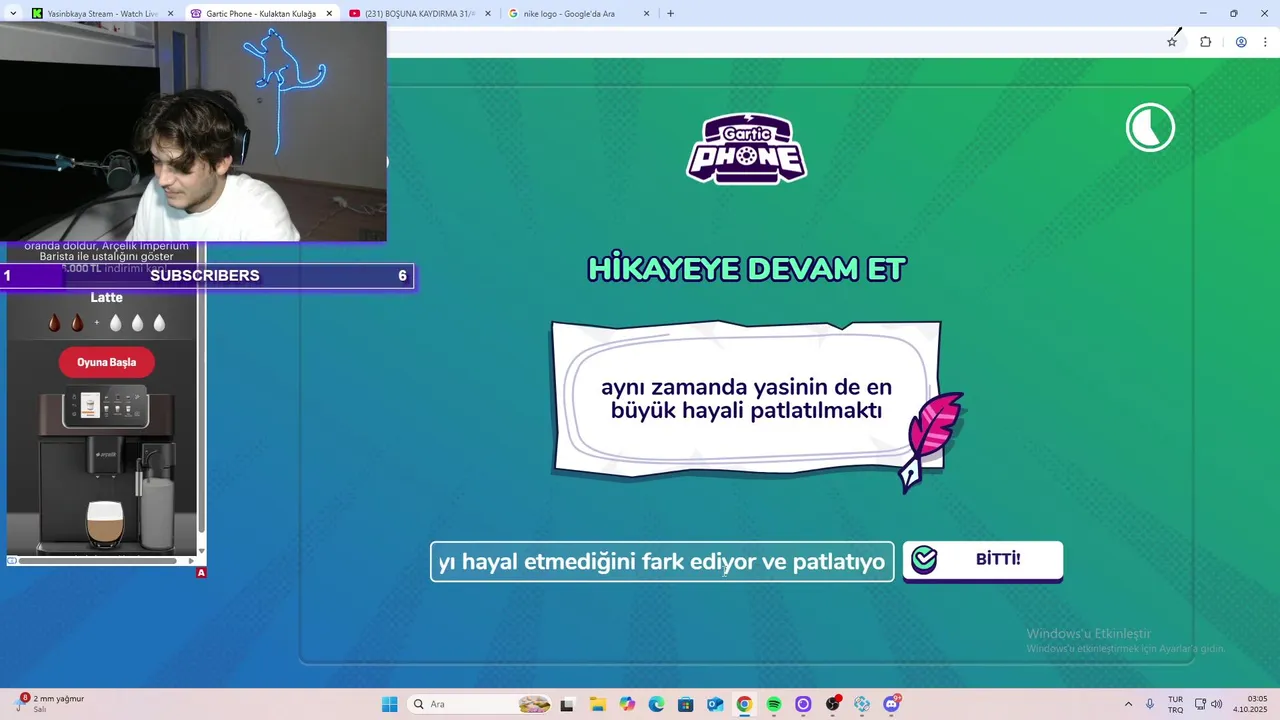Click the Gartic Phone logo
The height and width of the screenshot is (720, 1280).
click(x=747, y=149)
